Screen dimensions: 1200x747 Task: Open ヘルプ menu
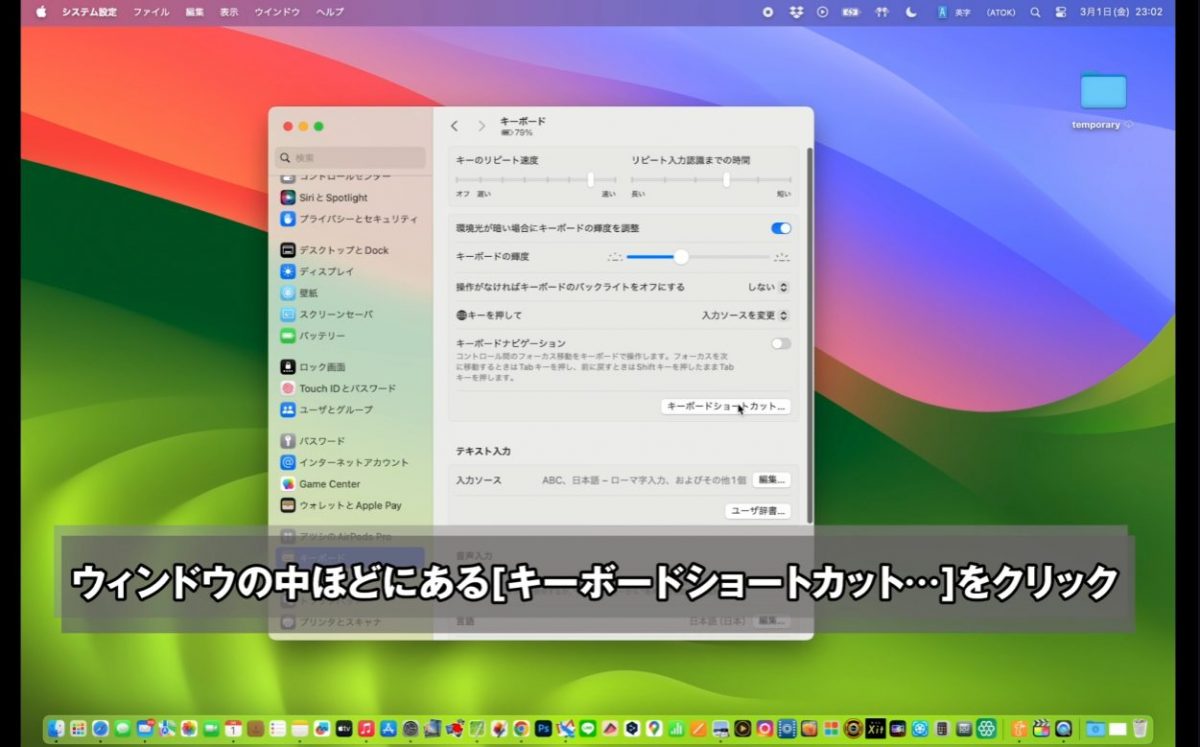coord(329,12)
